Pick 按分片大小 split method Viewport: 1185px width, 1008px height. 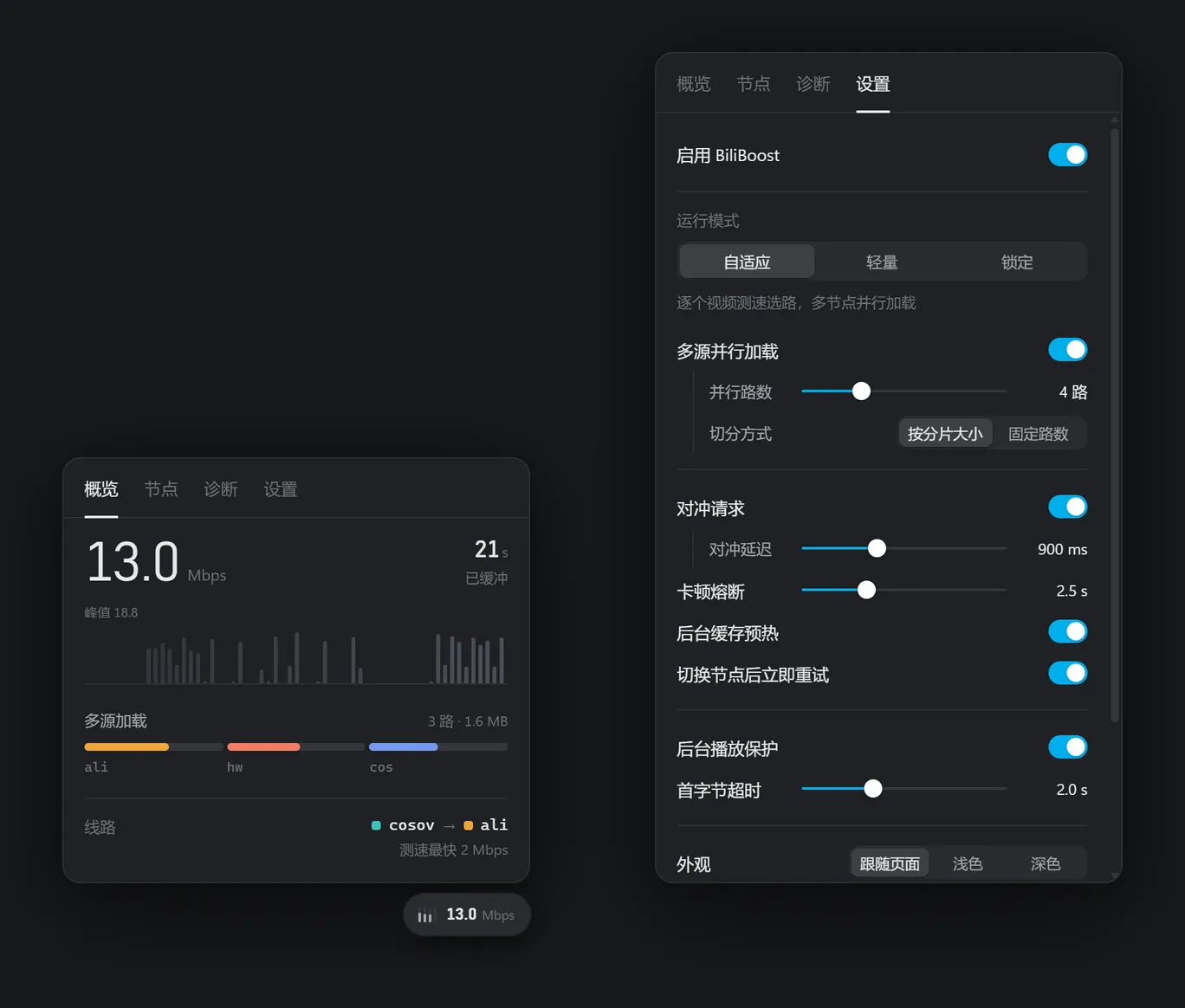945,434
